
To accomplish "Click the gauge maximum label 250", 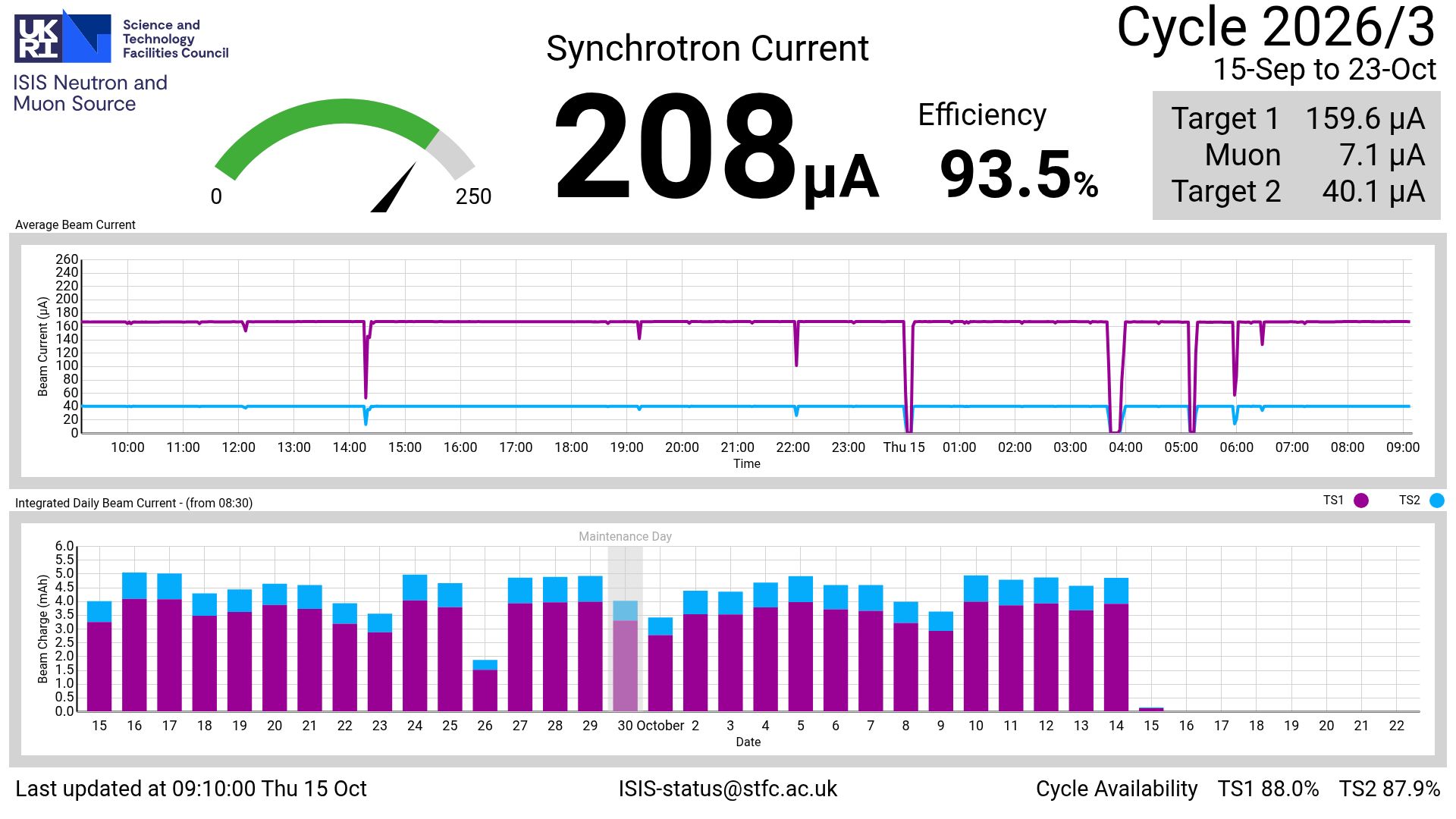I will 473,196.
